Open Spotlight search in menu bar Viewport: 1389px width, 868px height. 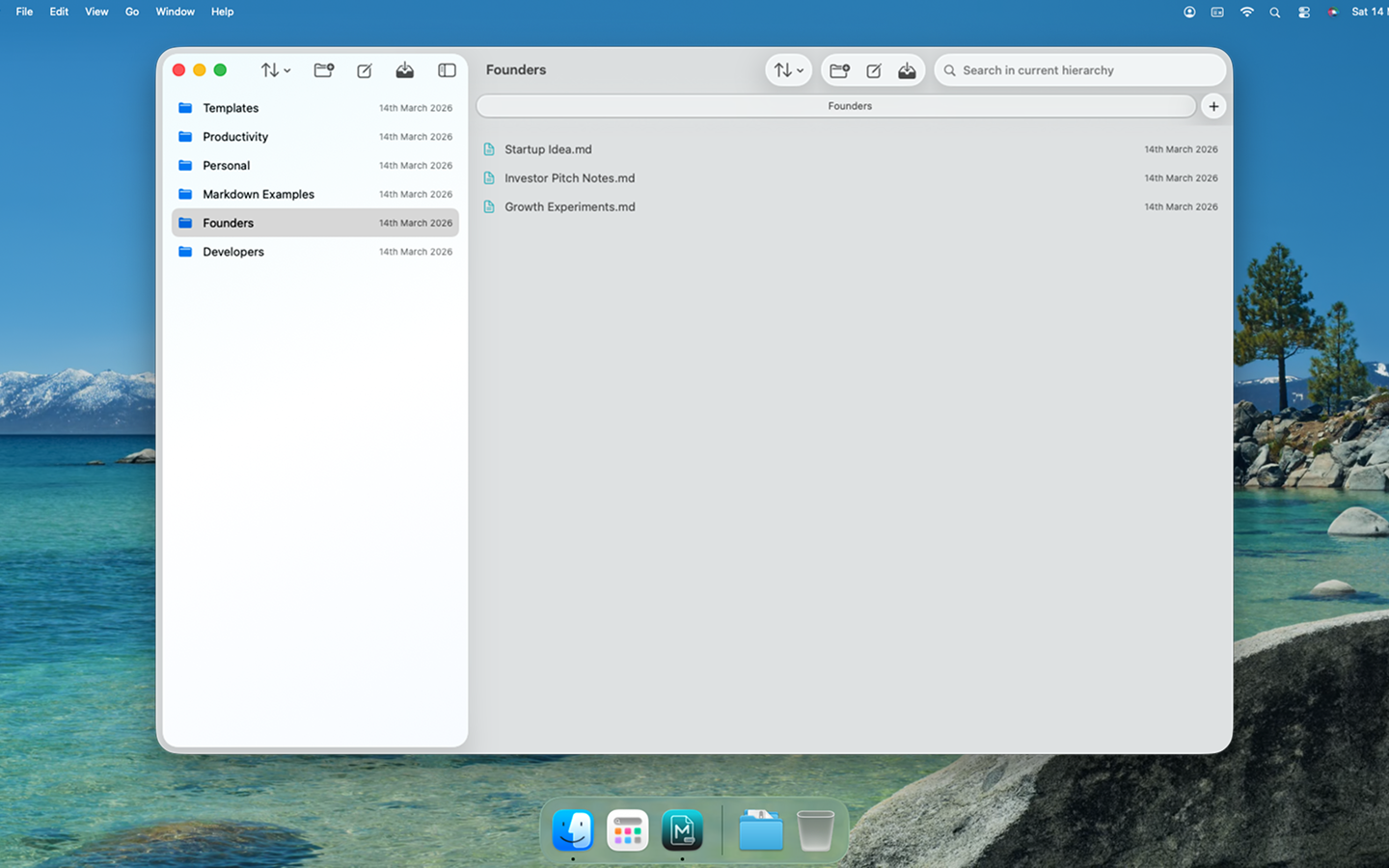1275,12
